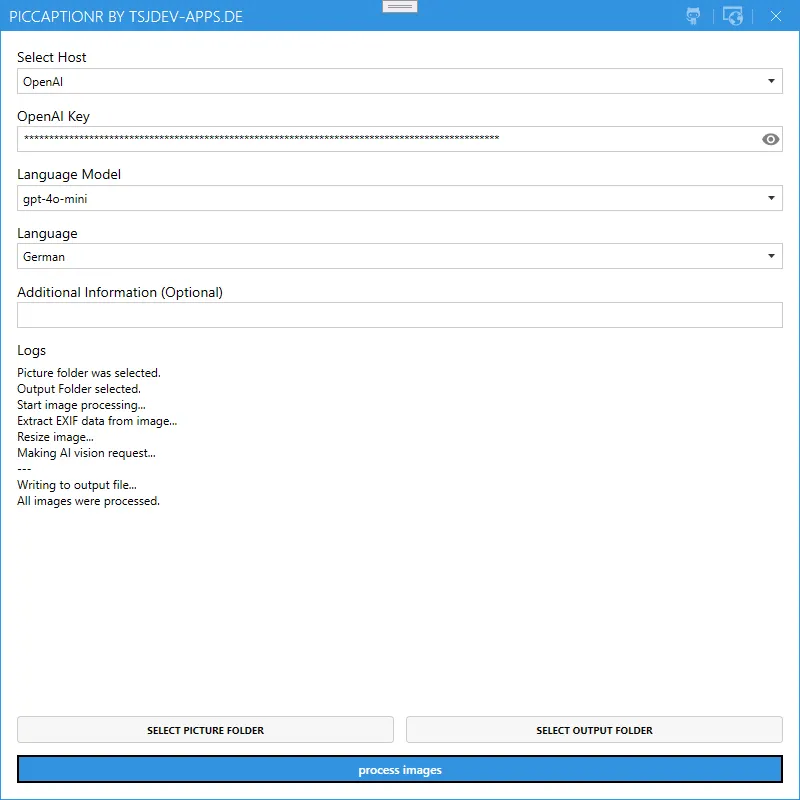Close the PicCaptionr window

(x=775, y=16)
